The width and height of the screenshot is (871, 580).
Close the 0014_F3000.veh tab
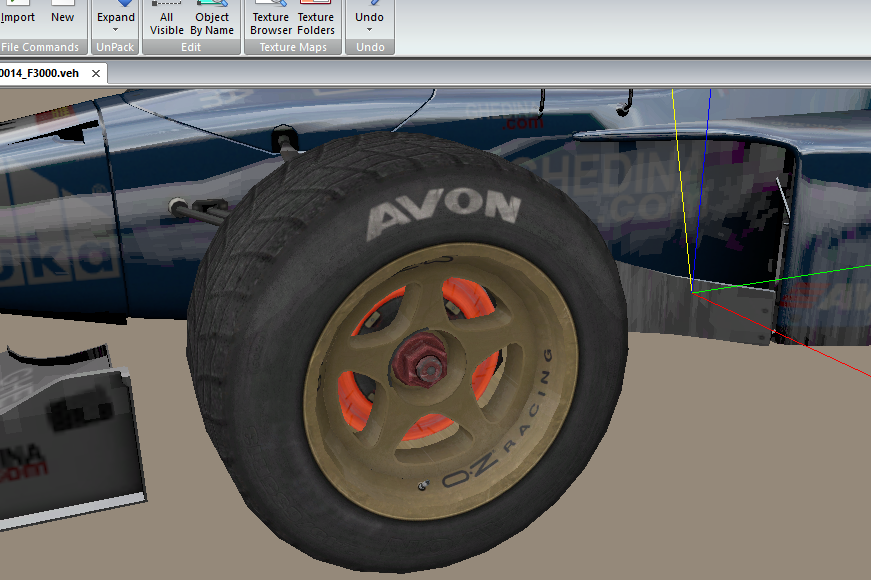96,73
